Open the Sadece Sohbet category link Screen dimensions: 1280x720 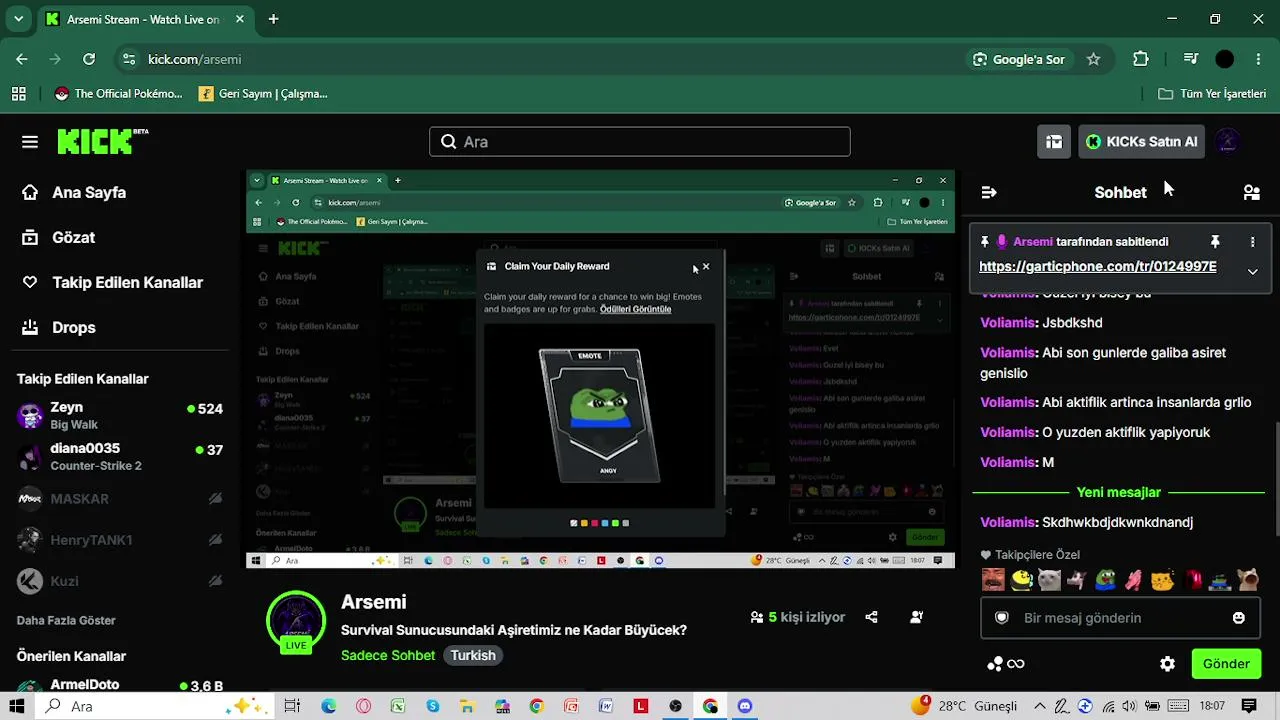click(x=388, y=655)
